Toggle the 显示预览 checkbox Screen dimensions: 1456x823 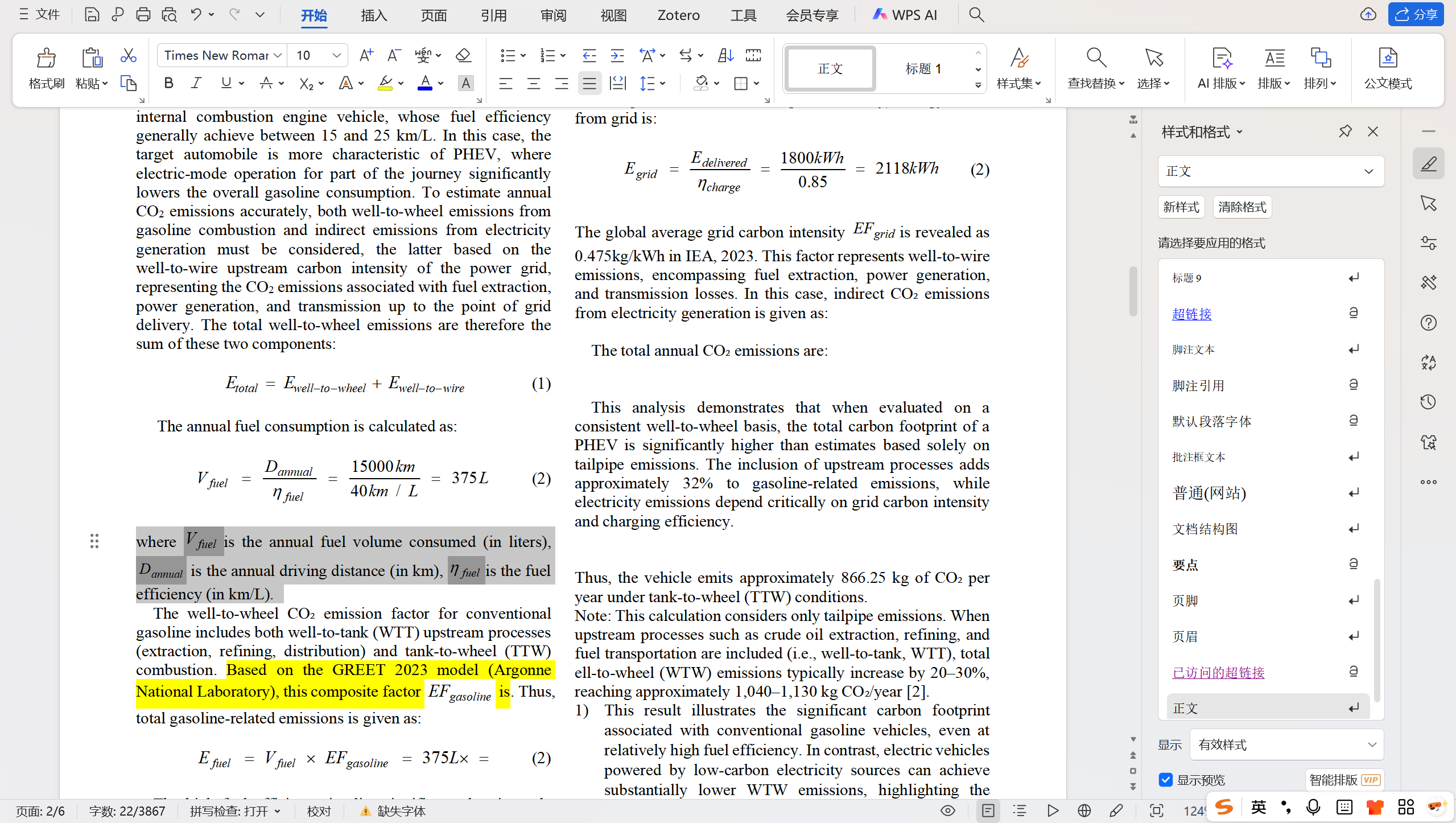(x=1166, y=780)
